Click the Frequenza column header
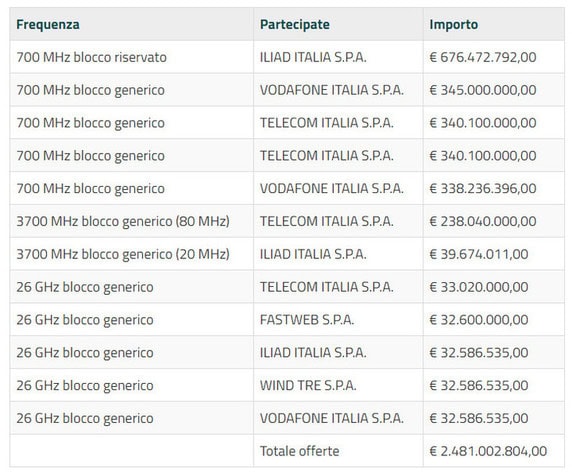This screenshot has width=572, height=476. coord(48,24)
